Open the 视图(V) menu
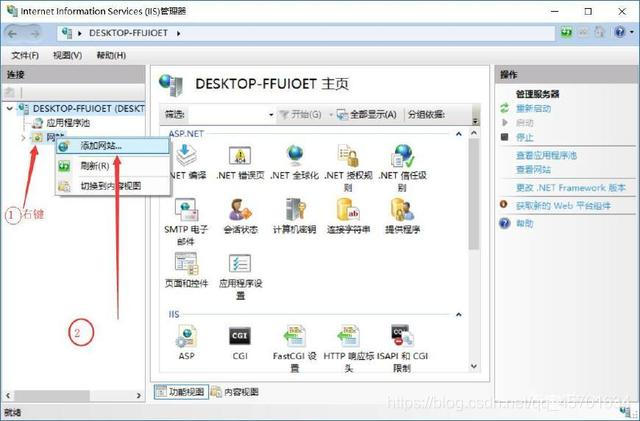The height and width of the screenshot is (421, 640). coord(67,55)
